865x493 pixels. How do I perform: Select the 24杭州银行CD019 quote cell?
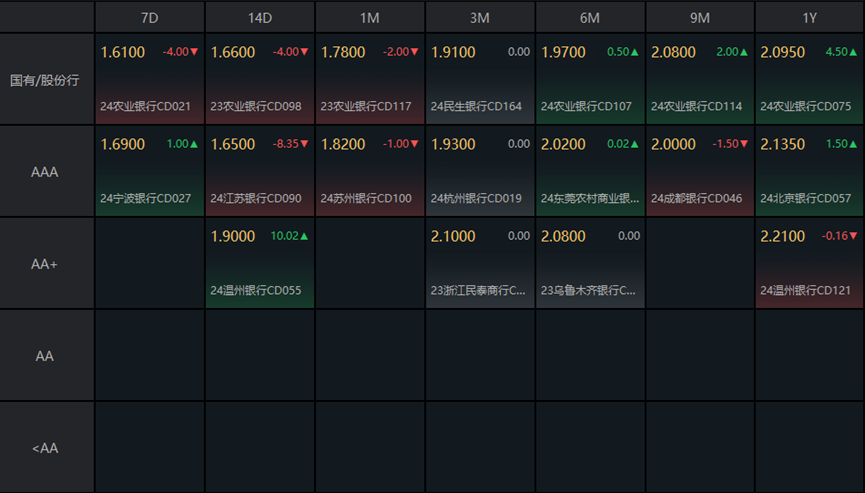pyautogui.click(x=480, y=171)
